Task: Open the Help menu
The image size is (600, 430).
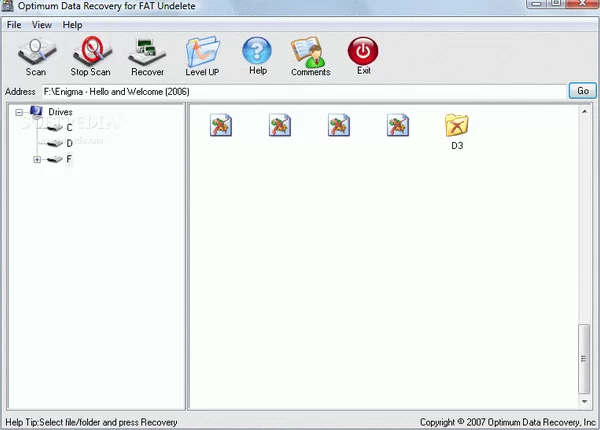Action: (x=72, y=25)
